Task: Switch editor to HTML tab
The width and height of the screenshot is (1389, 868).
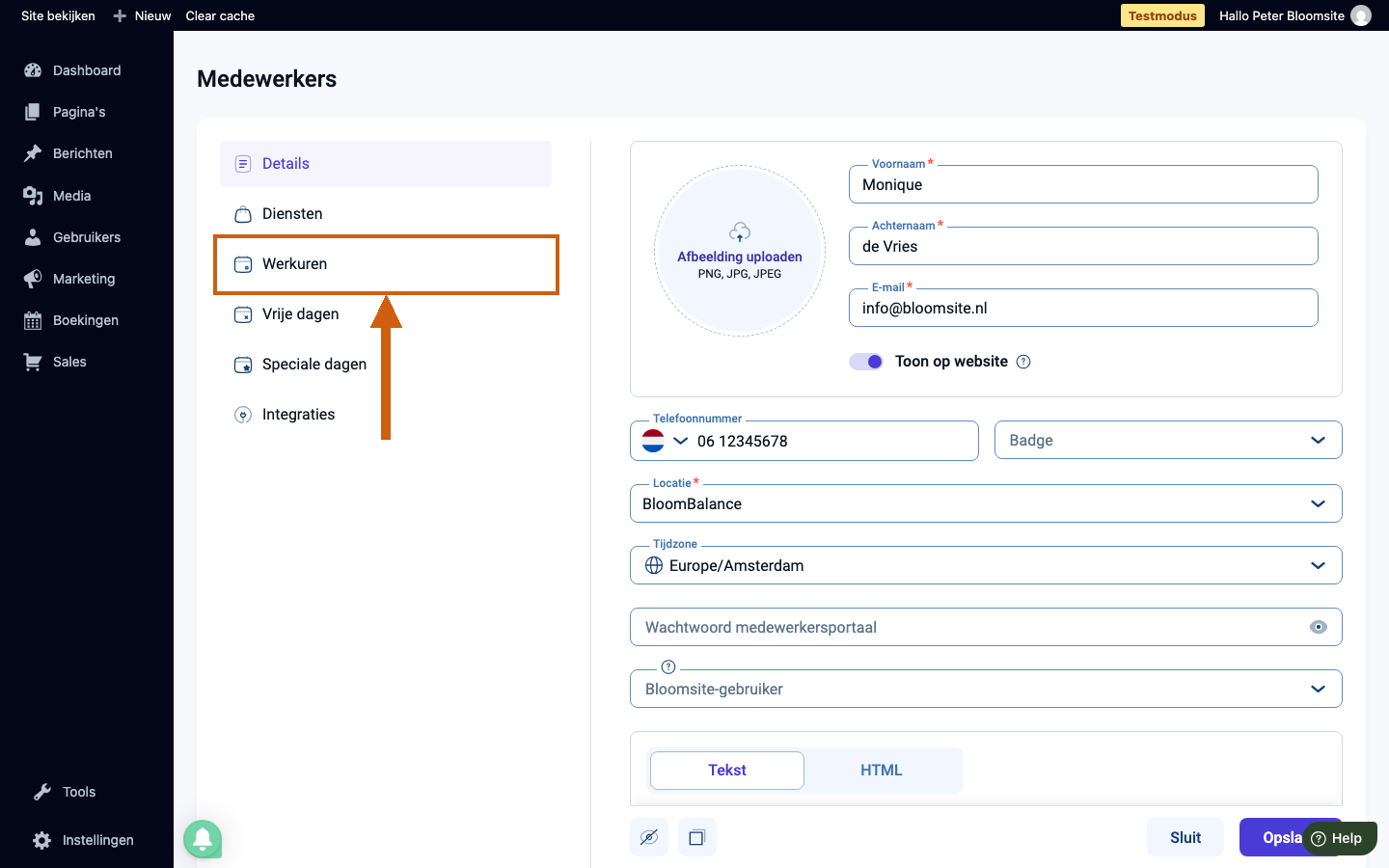Action: tap(882, 771)
